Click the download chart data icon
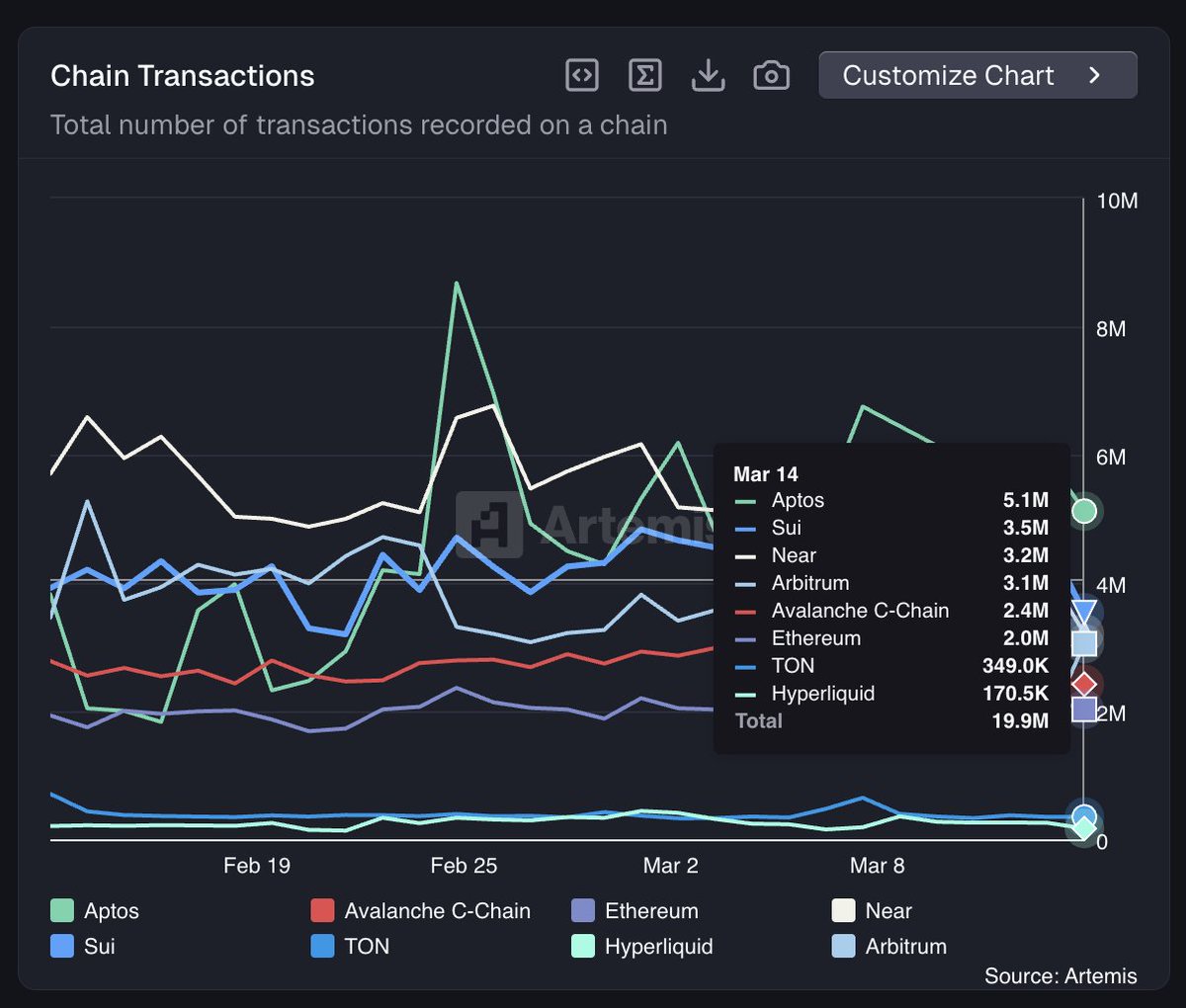1186x1008 pixels. [x=708, y=74]
